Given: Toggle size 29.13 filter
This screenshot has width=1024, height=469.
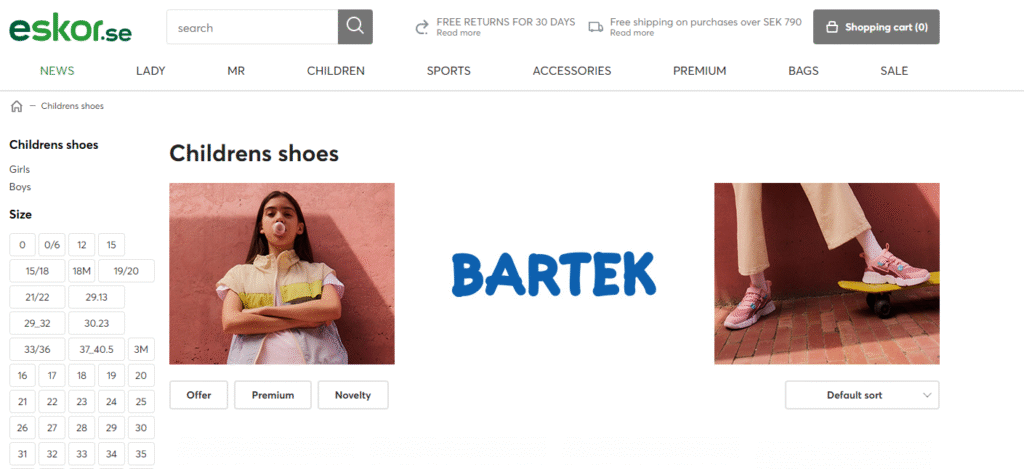Looking at the screenshot, I should 97,297.
